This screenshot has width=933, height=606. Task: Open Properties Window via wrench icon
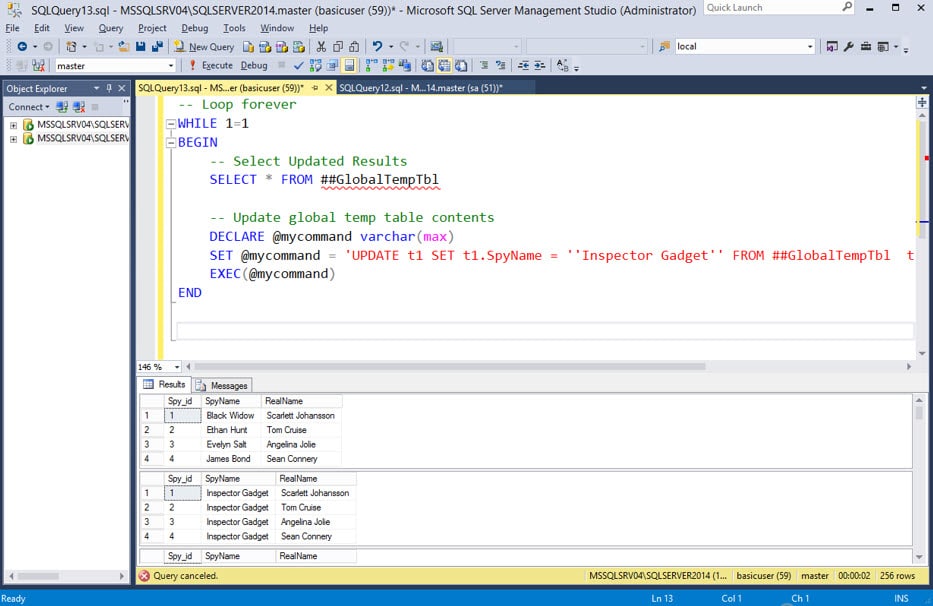(849, 46)
